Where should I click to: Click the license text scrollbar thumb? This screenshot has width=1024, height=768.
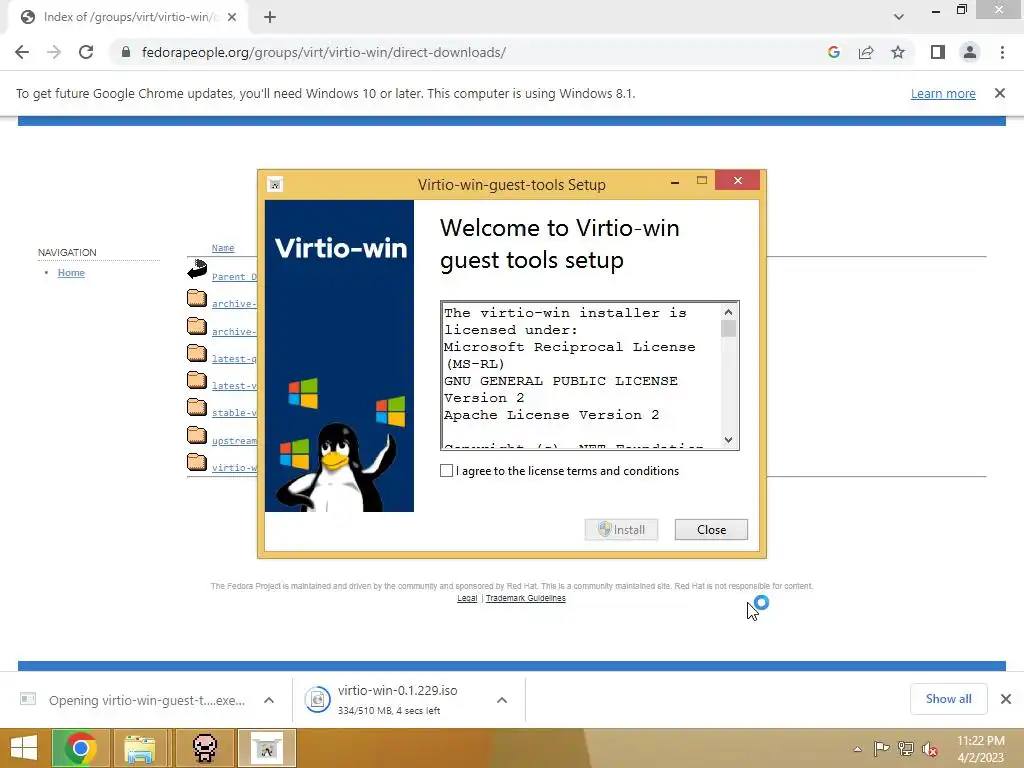click(728, 328)
